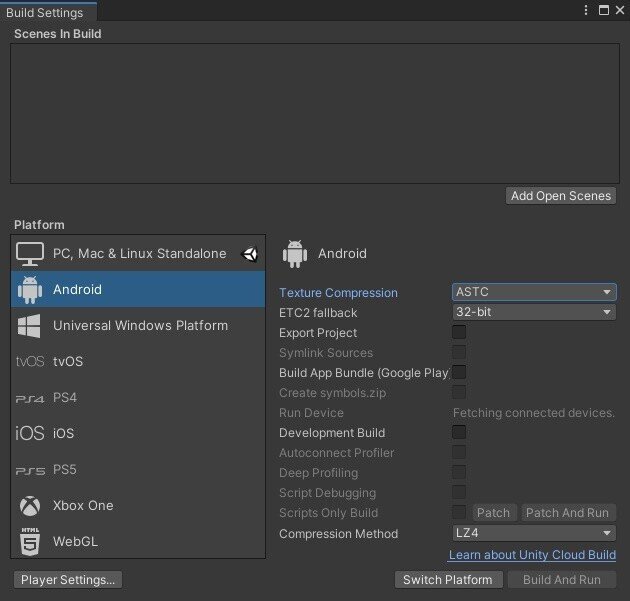Click the Run Device label

(311, 413)
